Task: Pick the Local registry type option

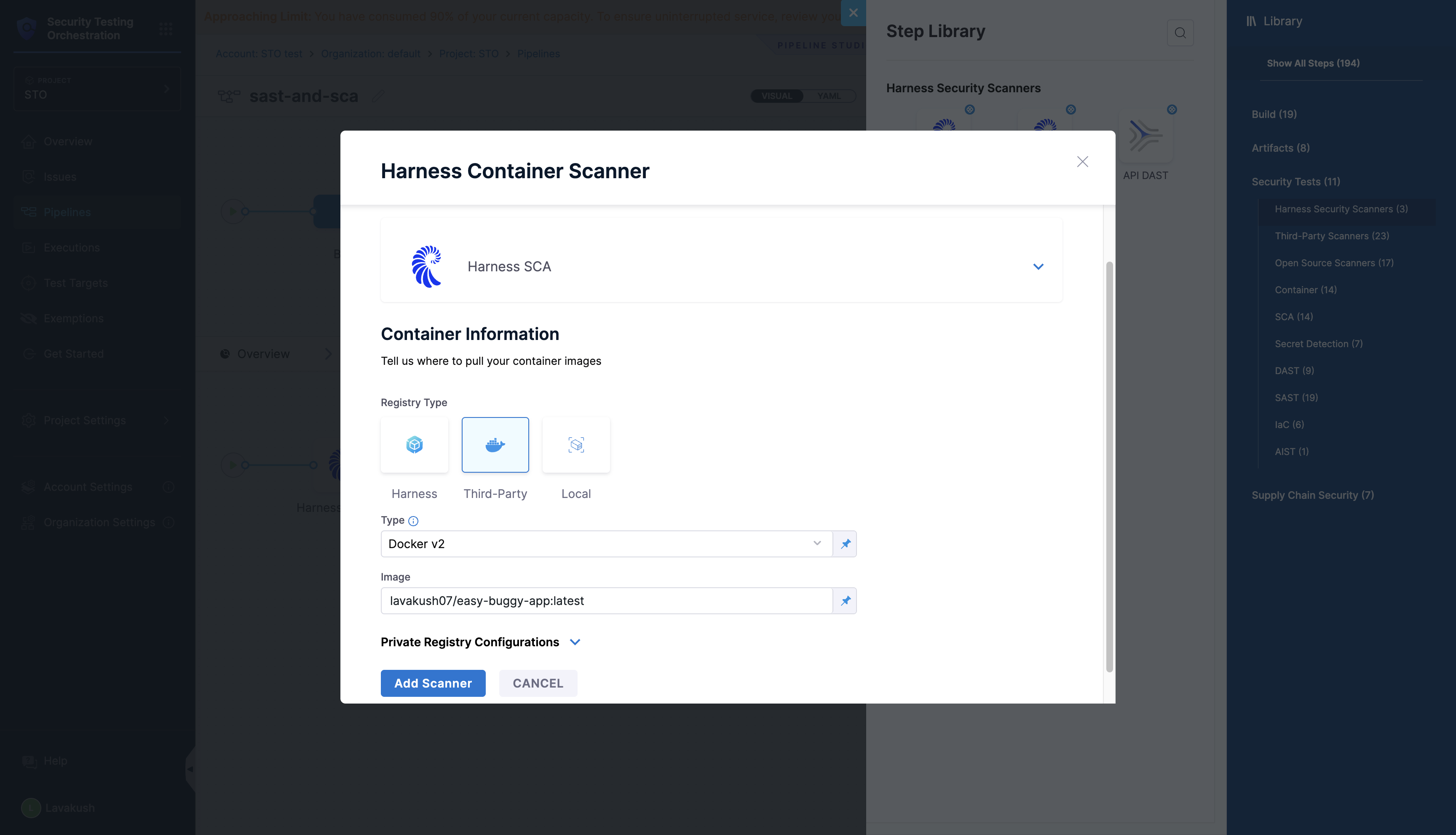Action: (576, 445)
